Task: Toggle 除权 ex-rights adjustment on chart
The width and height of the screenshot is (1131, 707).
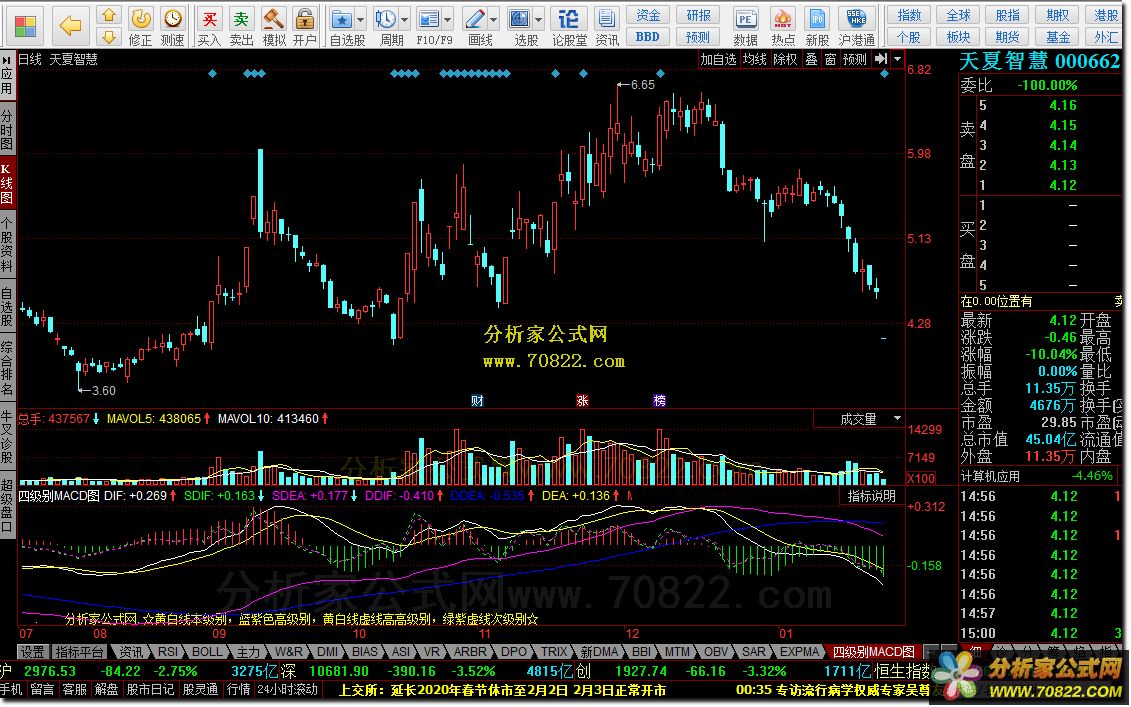Action: 786,60
